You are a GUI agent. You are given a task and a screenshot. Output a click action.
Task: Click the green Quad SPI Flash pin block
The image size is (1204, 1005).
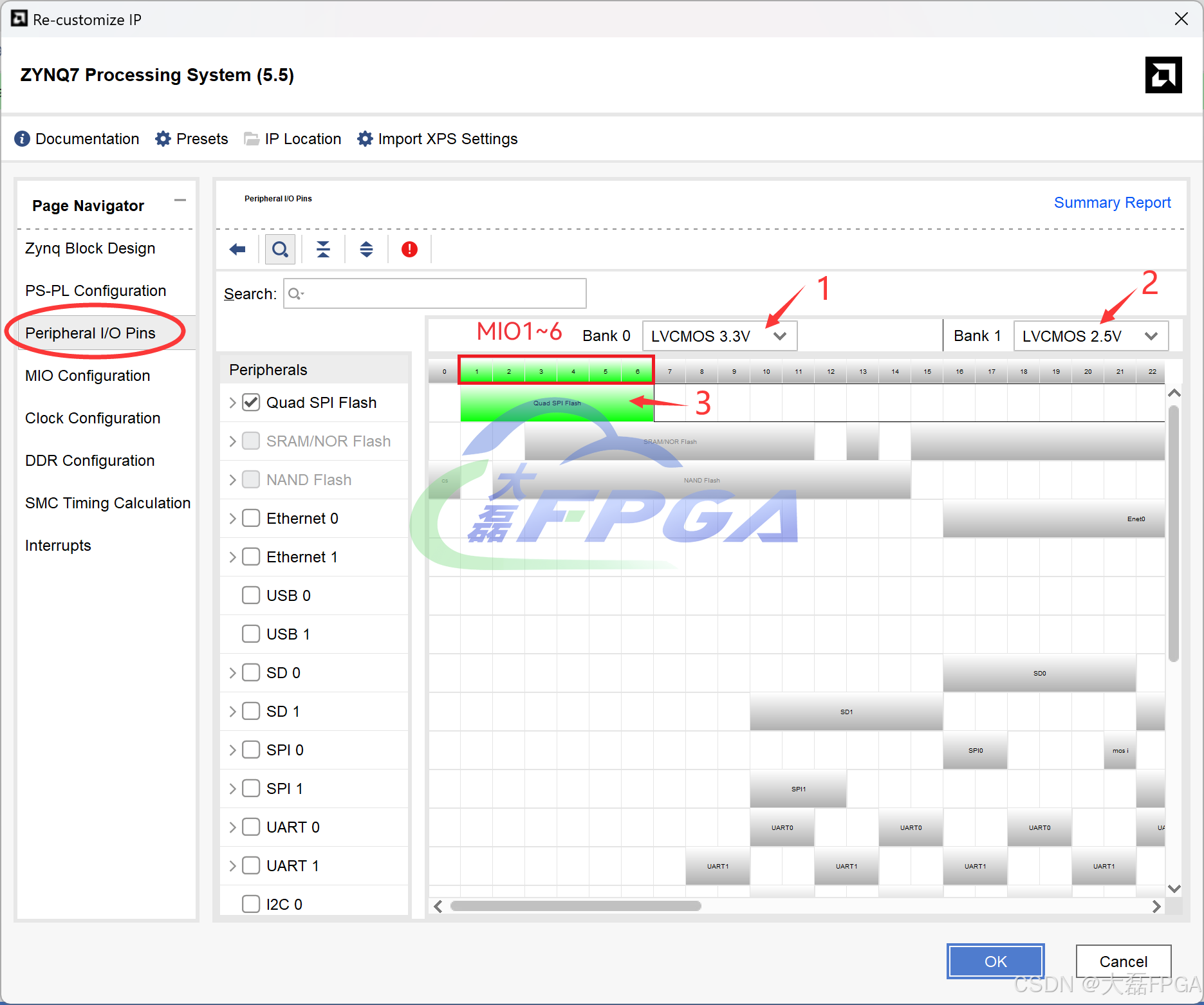pos(557,403)
